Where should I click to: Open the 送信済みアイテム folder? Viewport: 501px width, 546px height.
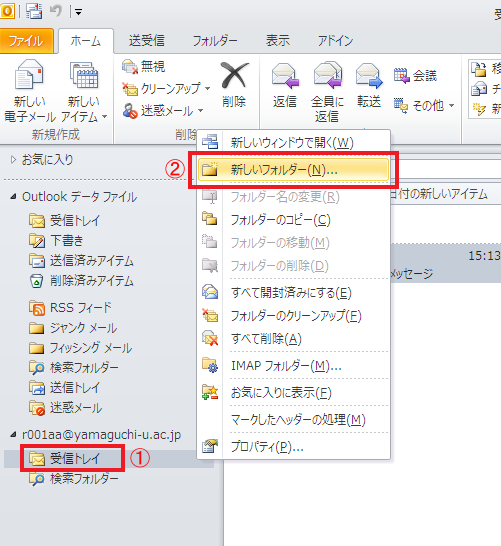coord(81,261)
